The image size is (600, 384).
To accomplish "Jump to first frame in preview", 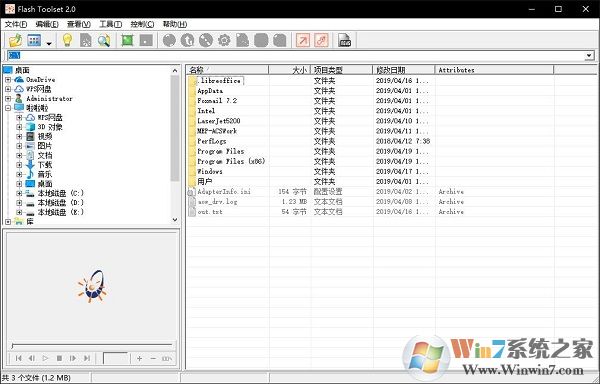I will point(18,358).
